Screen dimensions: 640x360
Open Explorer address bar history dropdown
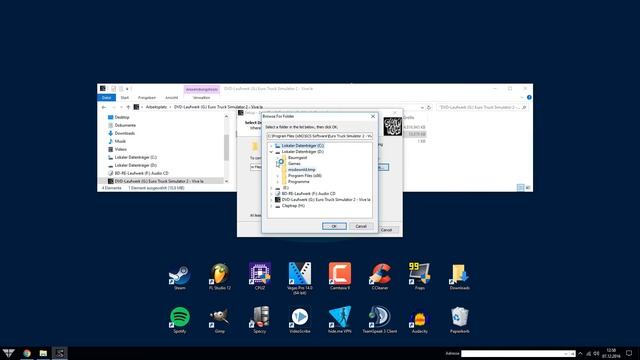tap(422, 107)
